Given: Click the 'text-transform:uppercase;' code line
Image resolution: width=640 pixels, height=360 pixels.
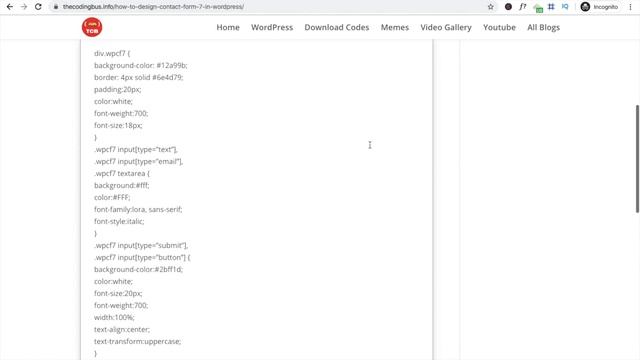Looking at the screenshot, I should click(137, 341).
